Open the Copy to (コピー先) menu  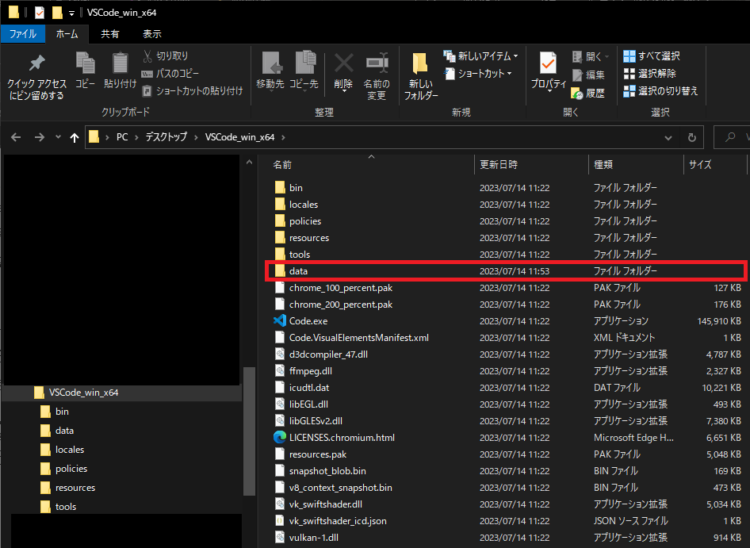pyautogui.click(x=304, y=70)
